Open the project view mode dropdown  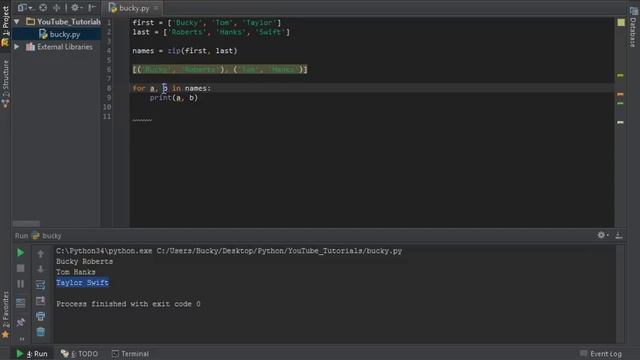tap(24, 7)
